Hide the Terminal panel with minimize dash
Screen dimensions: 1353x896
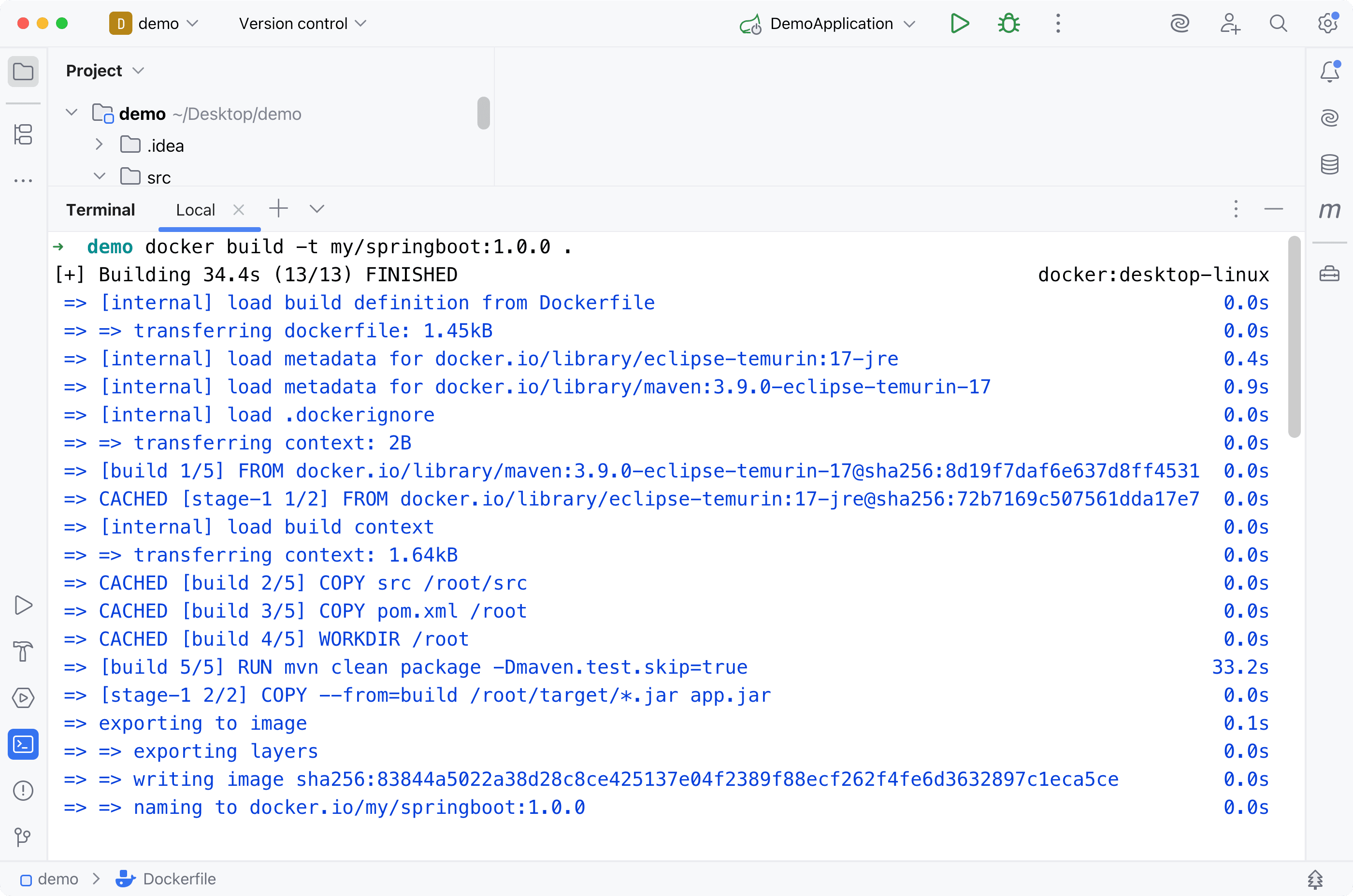[x=1274, y=209]
